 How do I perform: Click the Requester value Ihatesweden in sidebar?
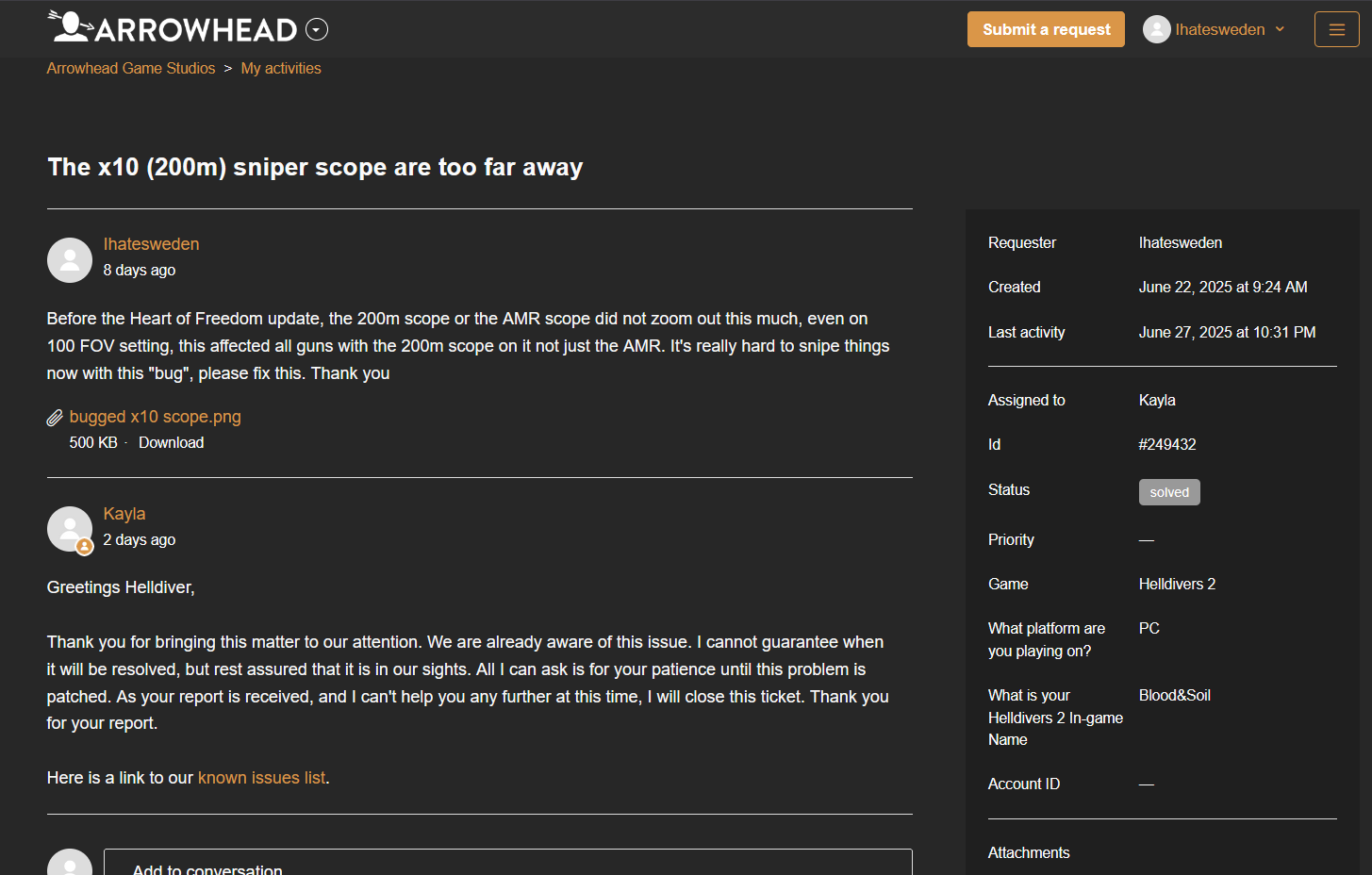click(1181, 242)
